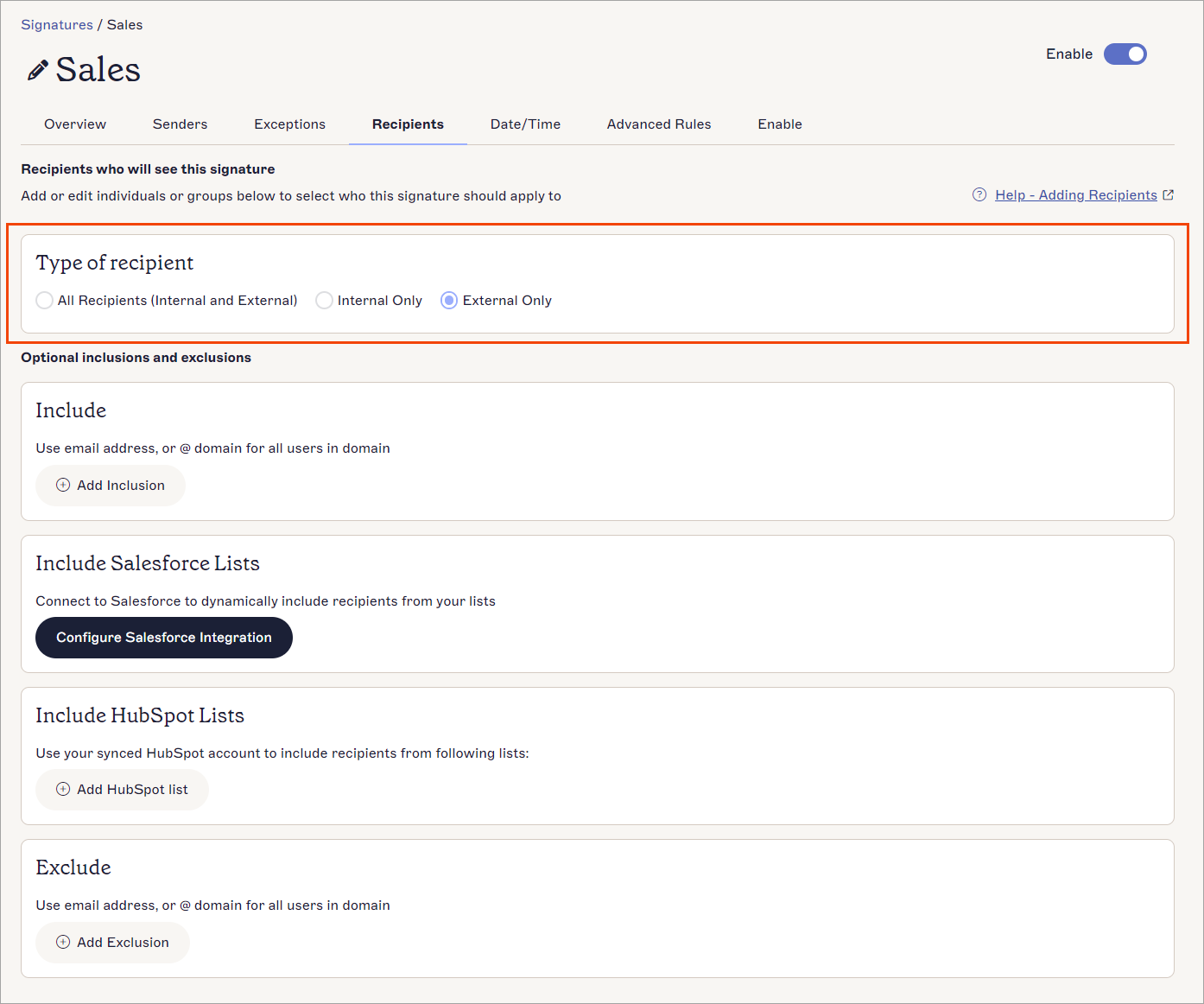The image size is (1204, 1004).
Task: Select the External Only radio button
Action: coord(449,300)
